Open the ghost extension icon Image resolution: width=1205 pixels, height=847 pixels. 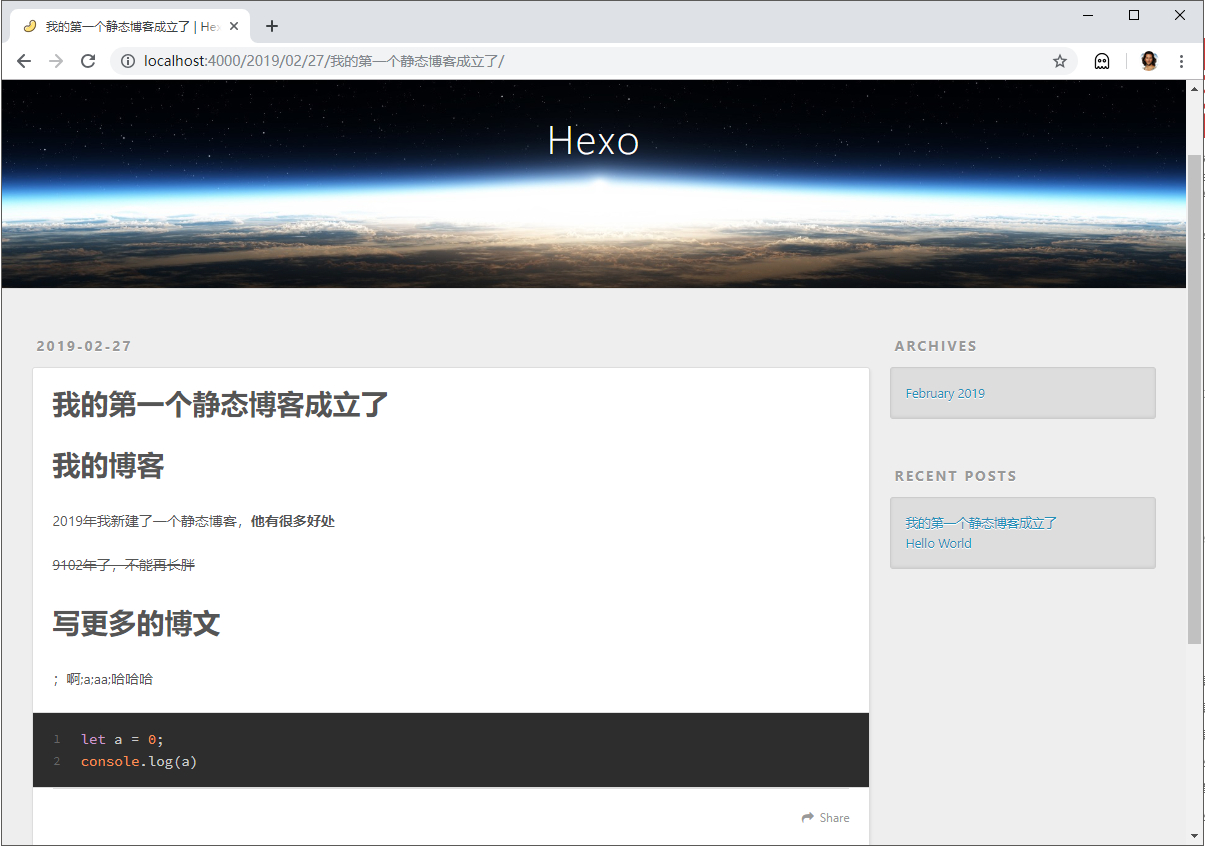[x=1102, y=61]
